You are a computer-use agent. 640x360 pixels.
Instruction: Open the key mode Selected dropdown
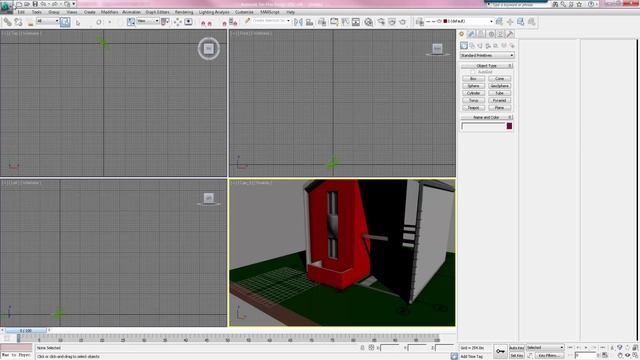(545, 348)
